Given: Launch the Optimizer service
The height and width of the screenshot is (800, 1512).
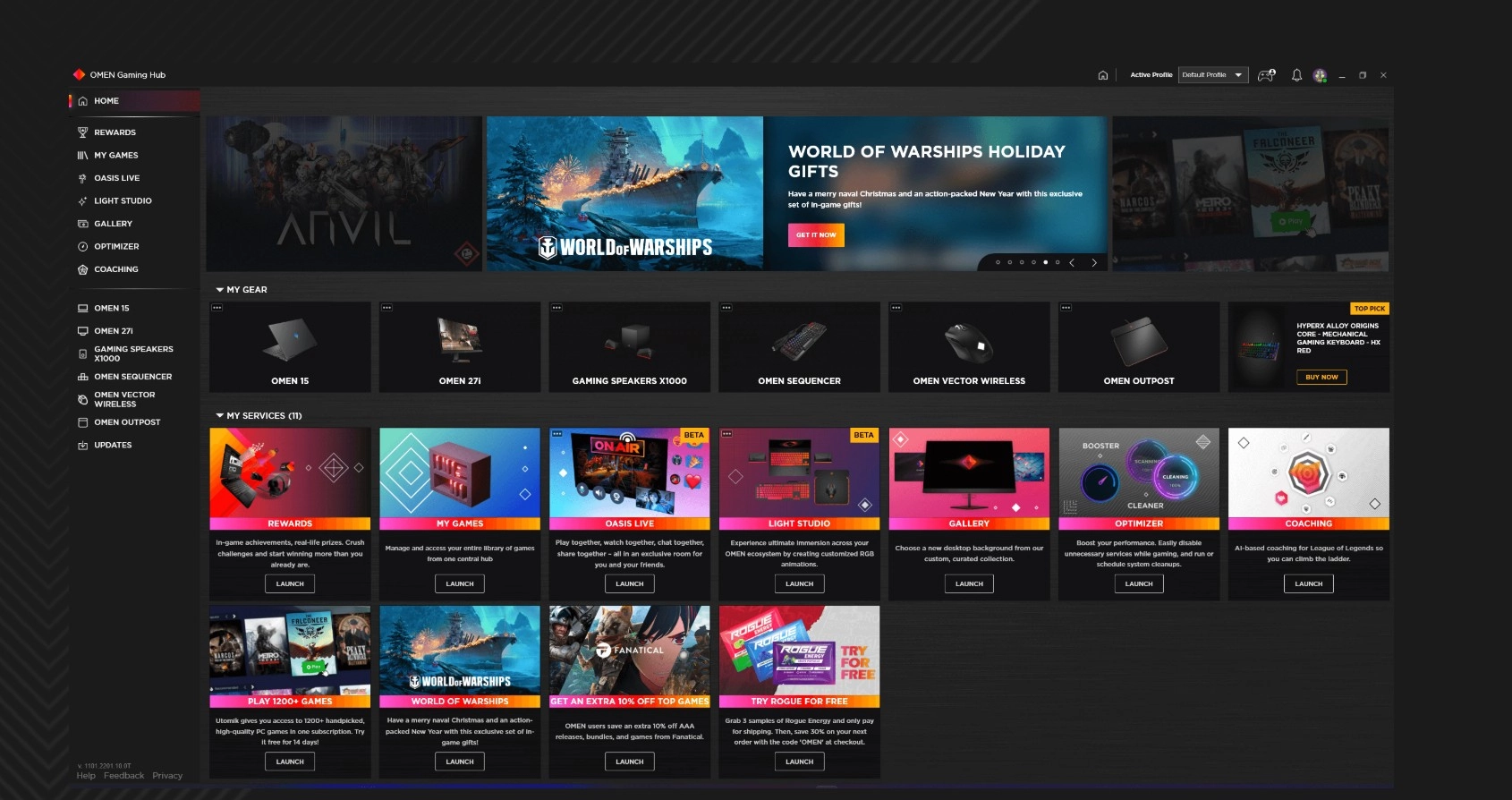Looking at the screenshot, I should click(x=1139, y=583).
